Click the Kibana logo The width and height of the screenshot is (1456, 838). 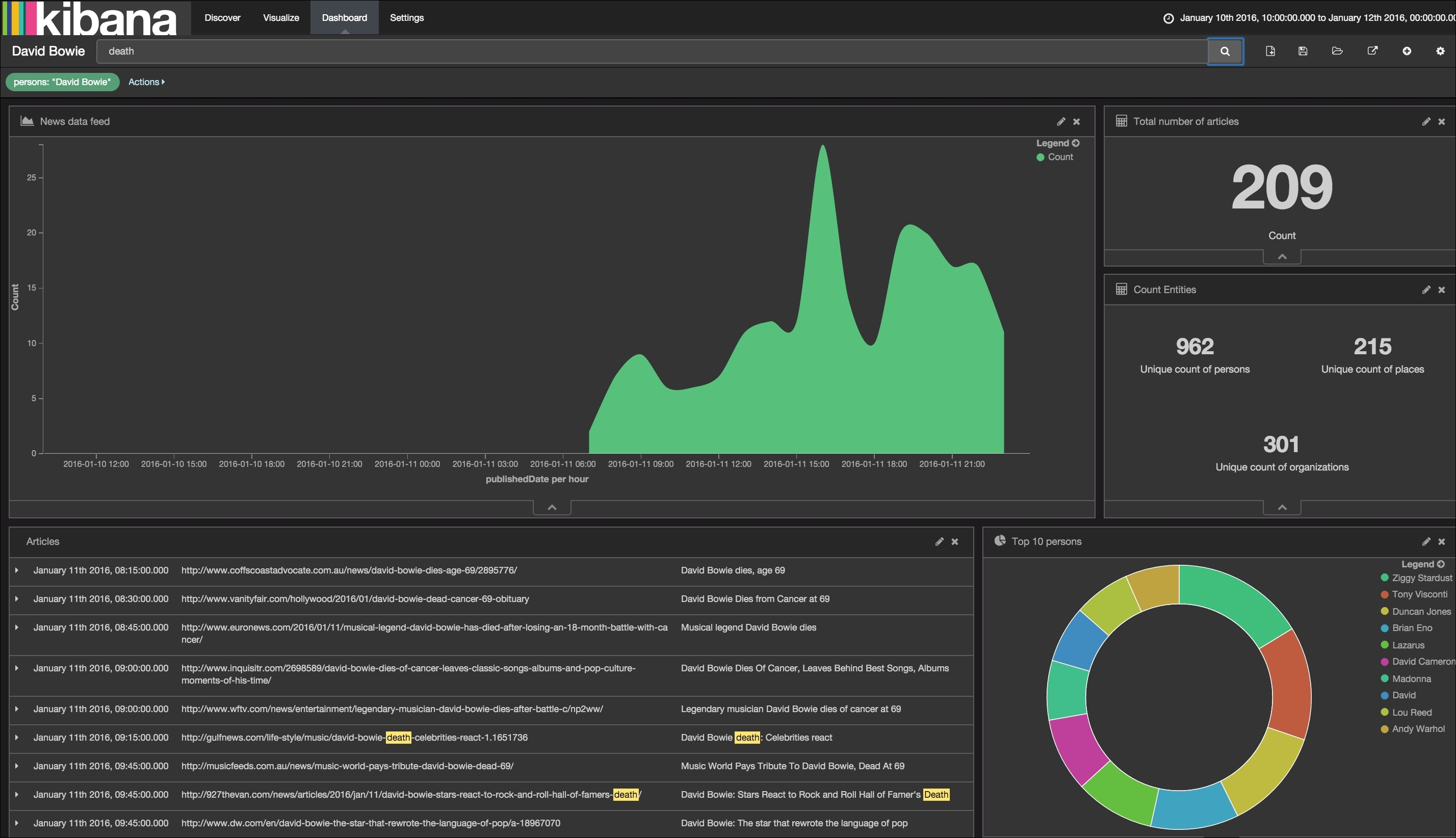pyautogui.click(x=95, y=18)
